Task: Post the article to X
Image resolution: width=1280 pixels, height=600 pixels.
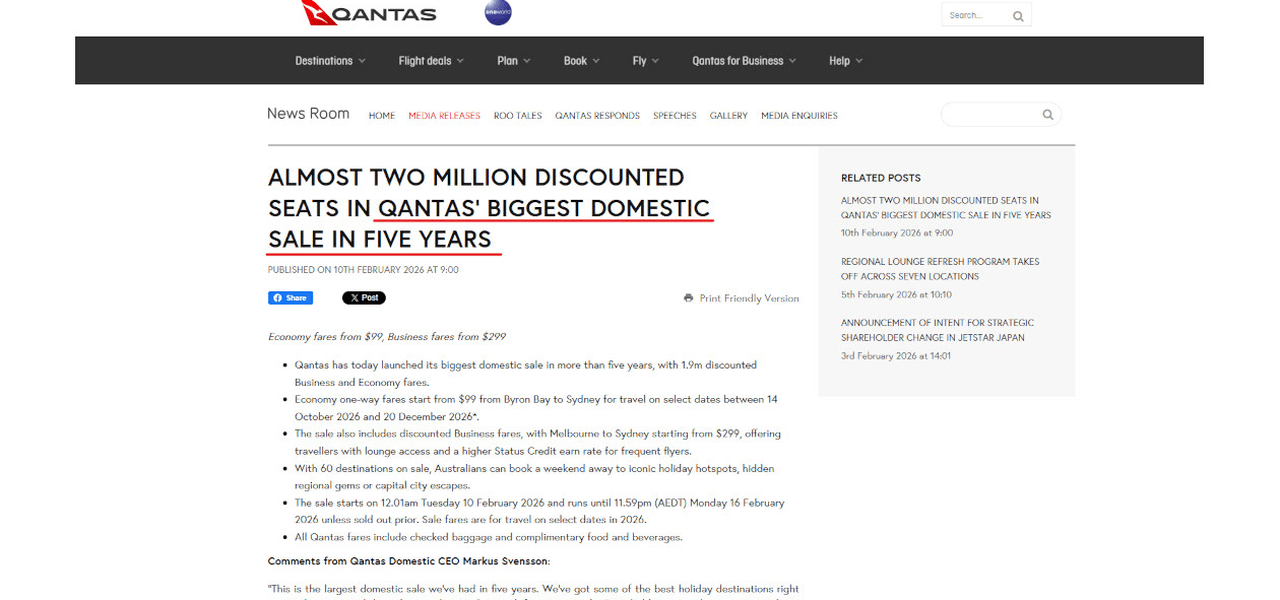Action: (363, 298)
